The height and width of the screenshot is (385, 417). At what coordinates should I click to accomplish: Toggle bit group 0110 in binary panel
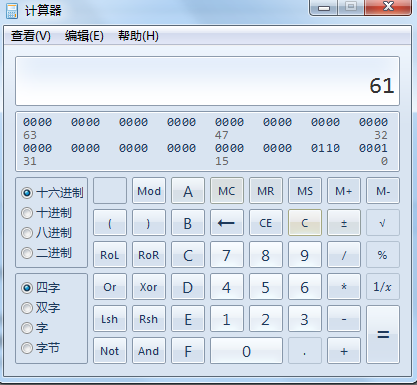(x=325, y=148)
